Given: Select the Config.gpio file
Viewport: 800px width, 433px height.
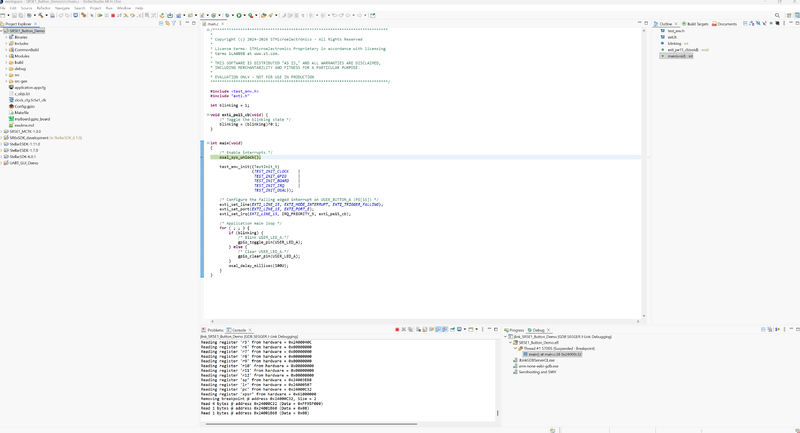Looking at the screenshot, I should coord(21,107).
